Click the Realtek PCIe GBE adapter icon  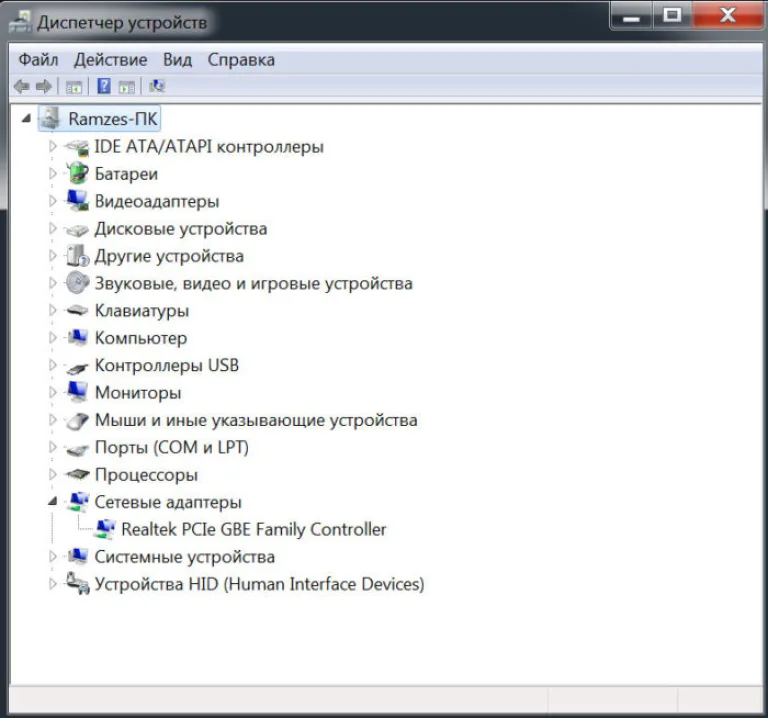tap(105, 529)
